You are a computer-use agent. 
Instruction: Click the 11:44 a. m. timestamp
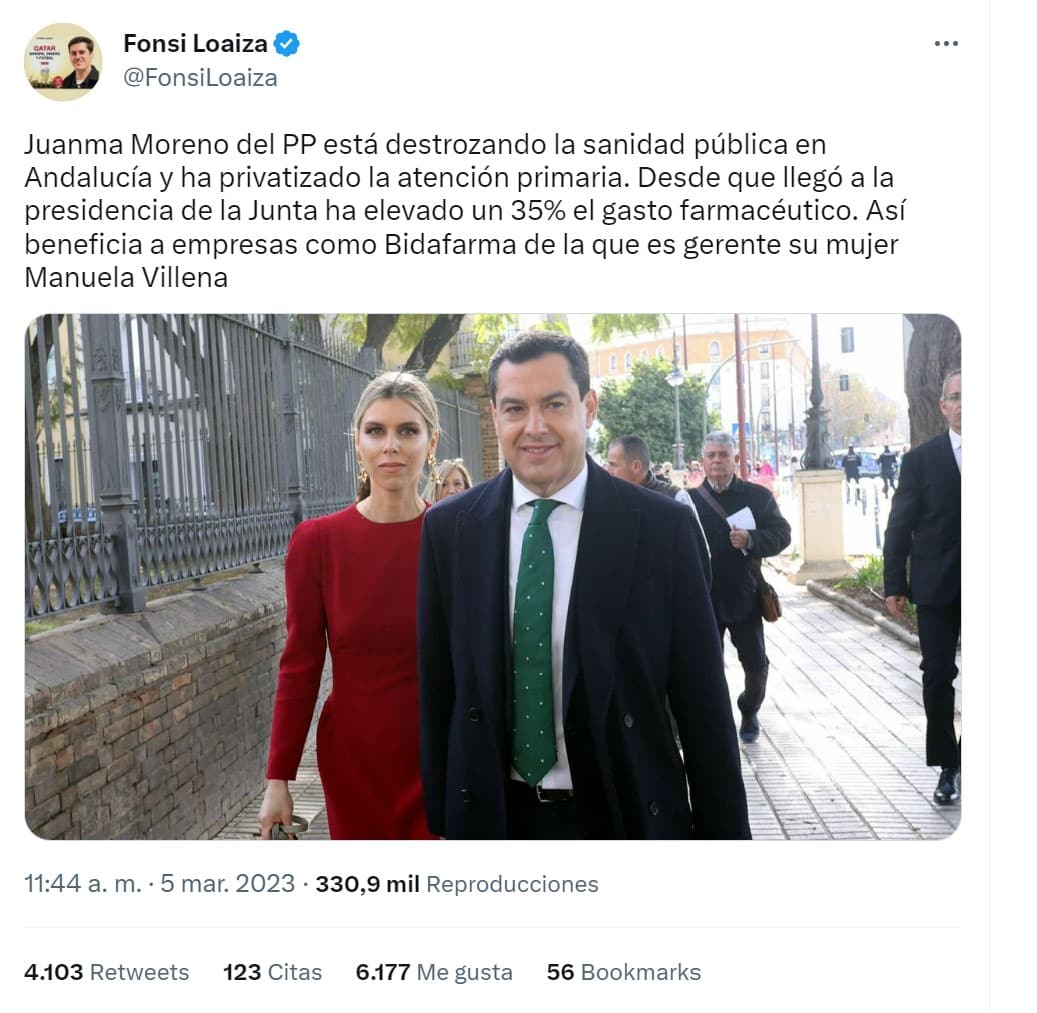83,883
